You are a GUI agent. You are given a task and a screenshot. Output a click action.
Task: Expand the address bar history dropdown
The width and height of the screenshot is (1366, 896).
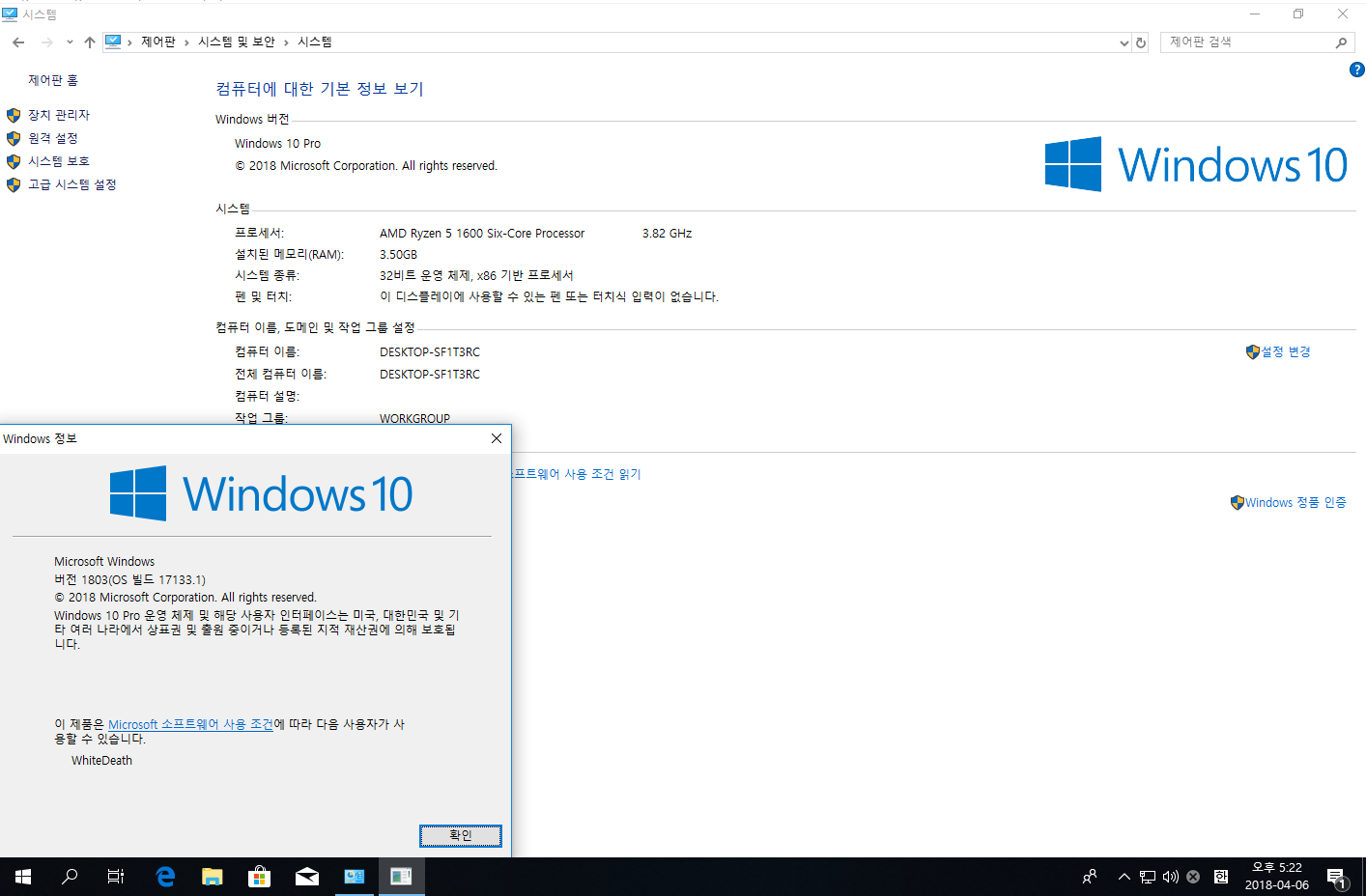[x=1124, y=42]
